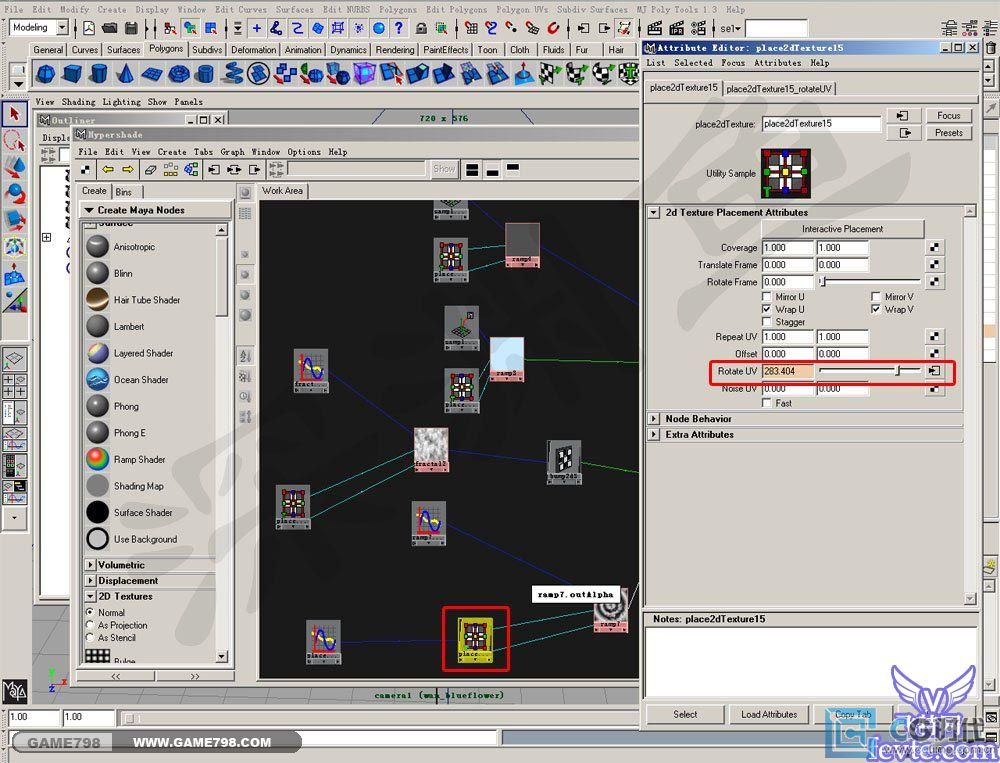Click Hypershade next graph arrow icon
Screen dimensions: 1000x763
coord(128,169)
